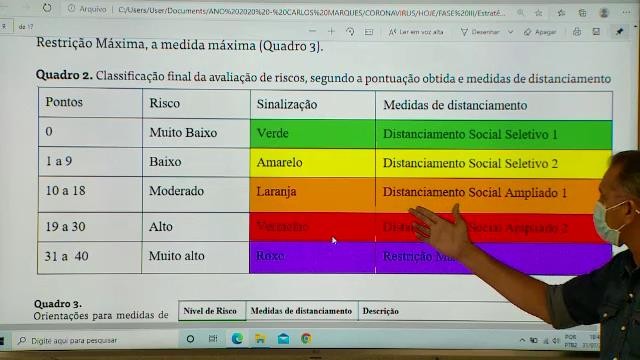Open File Explorer from taskbar

[260, 338]
